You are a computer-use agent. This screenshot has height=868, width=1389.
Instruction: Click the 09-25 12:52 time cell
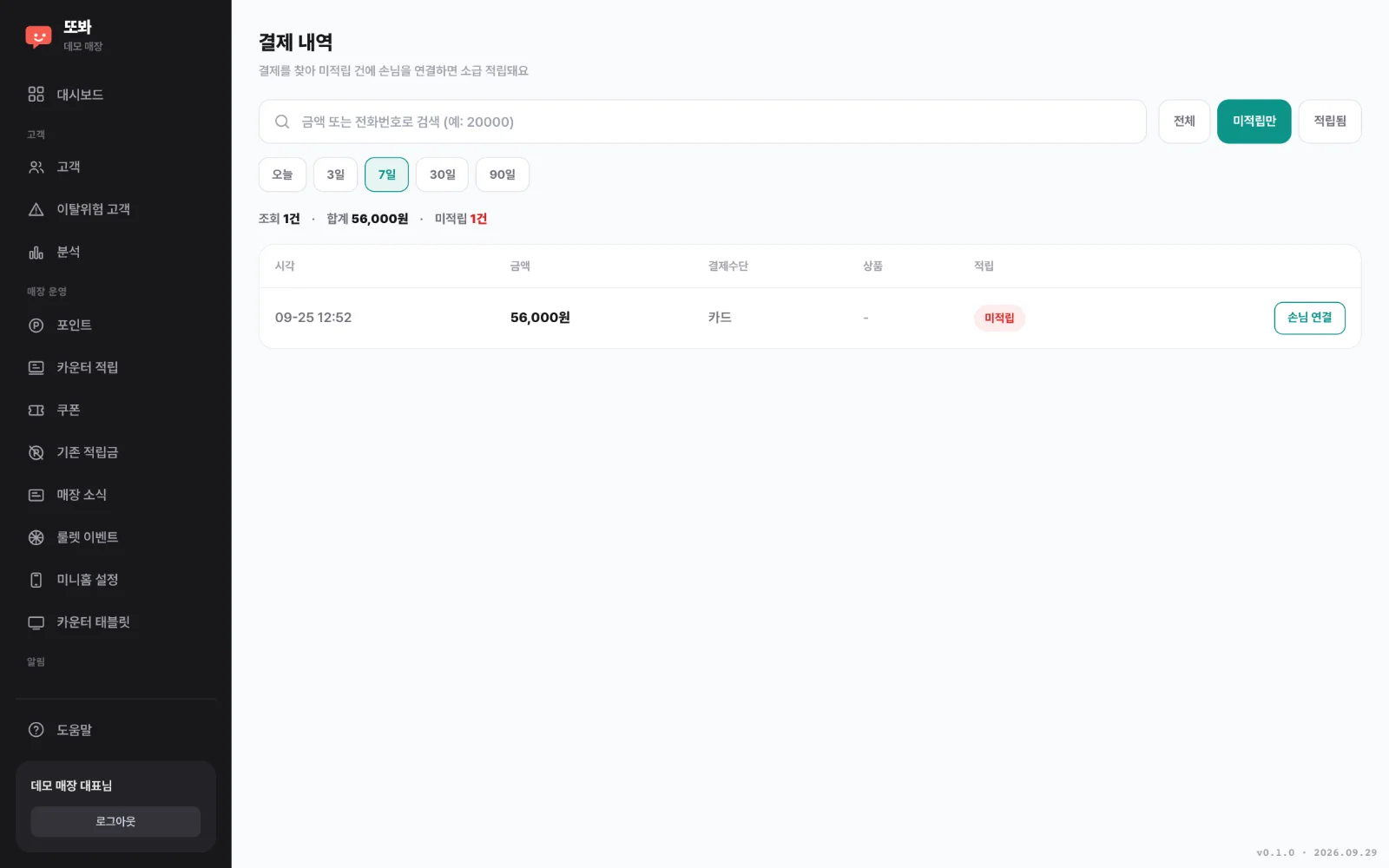point(313,318)
